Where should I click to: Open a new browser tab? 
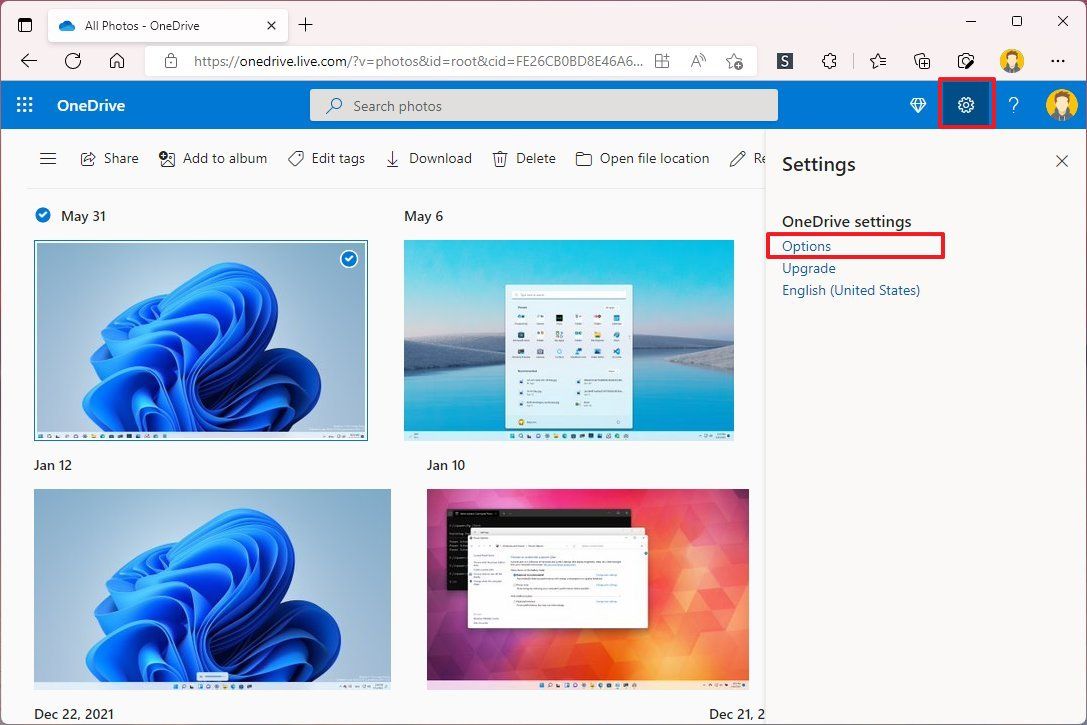click(306, 24)
